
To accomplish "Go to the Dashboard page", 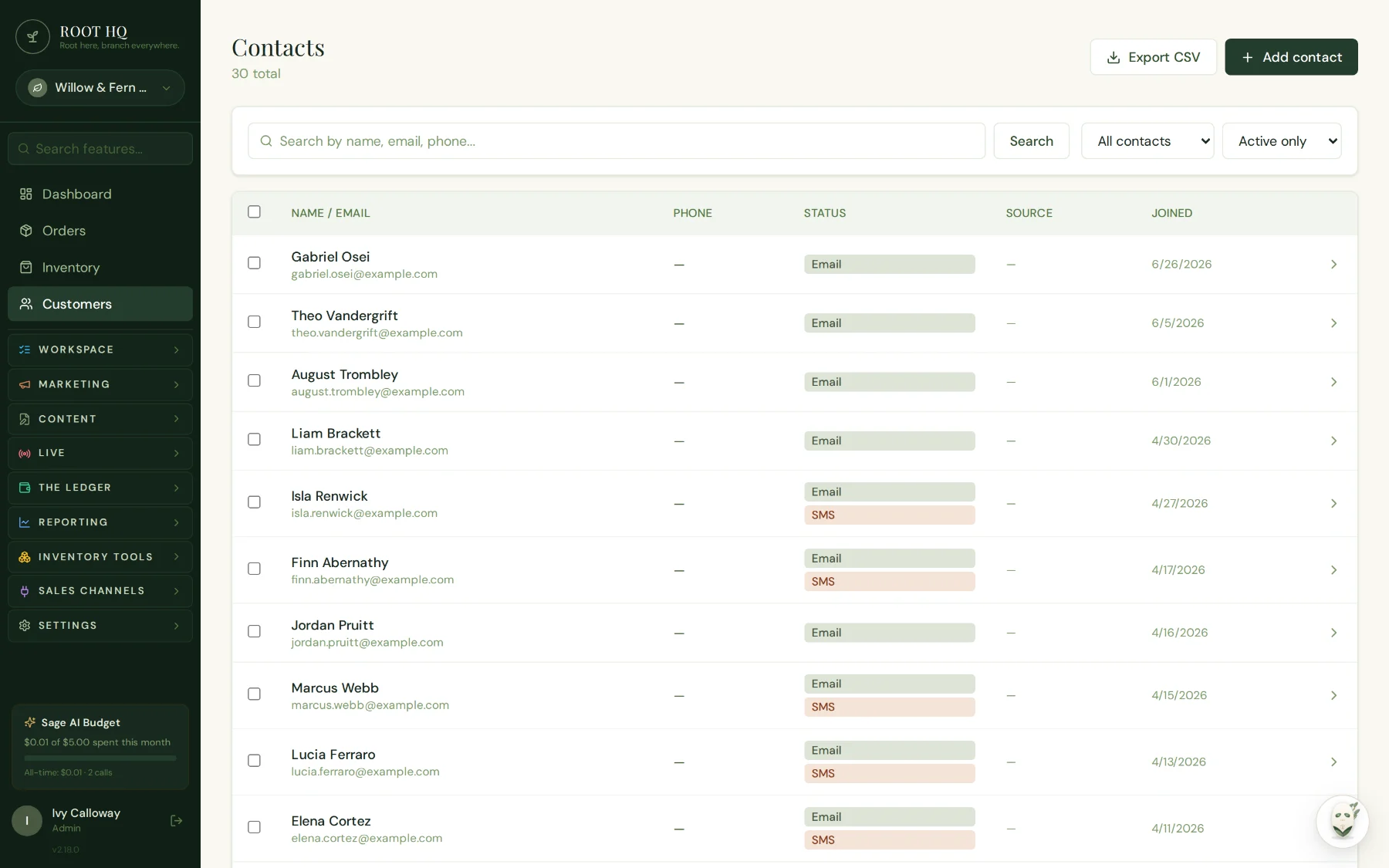I will (x=100, y=194).
